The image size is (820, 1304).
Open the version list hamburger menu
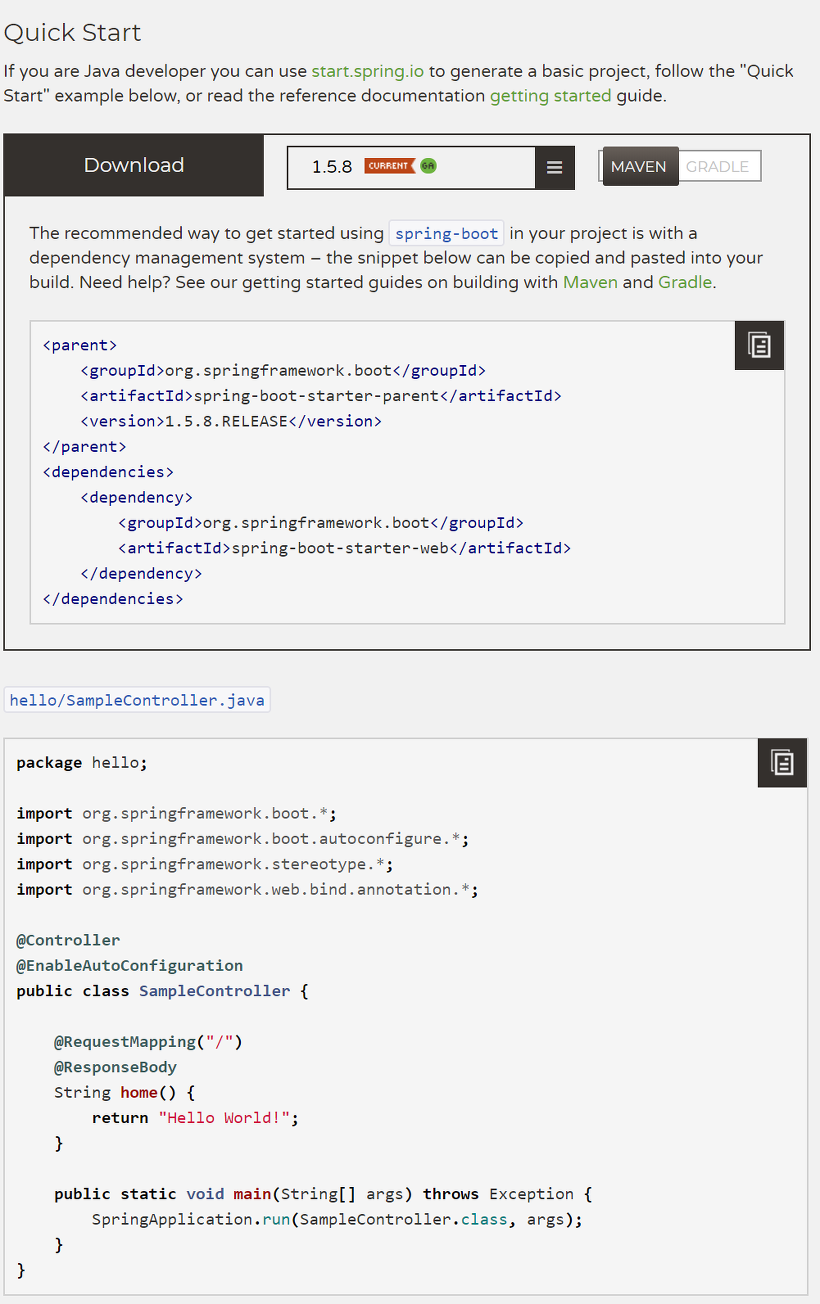pyautogui.click(x=555, y=167)
